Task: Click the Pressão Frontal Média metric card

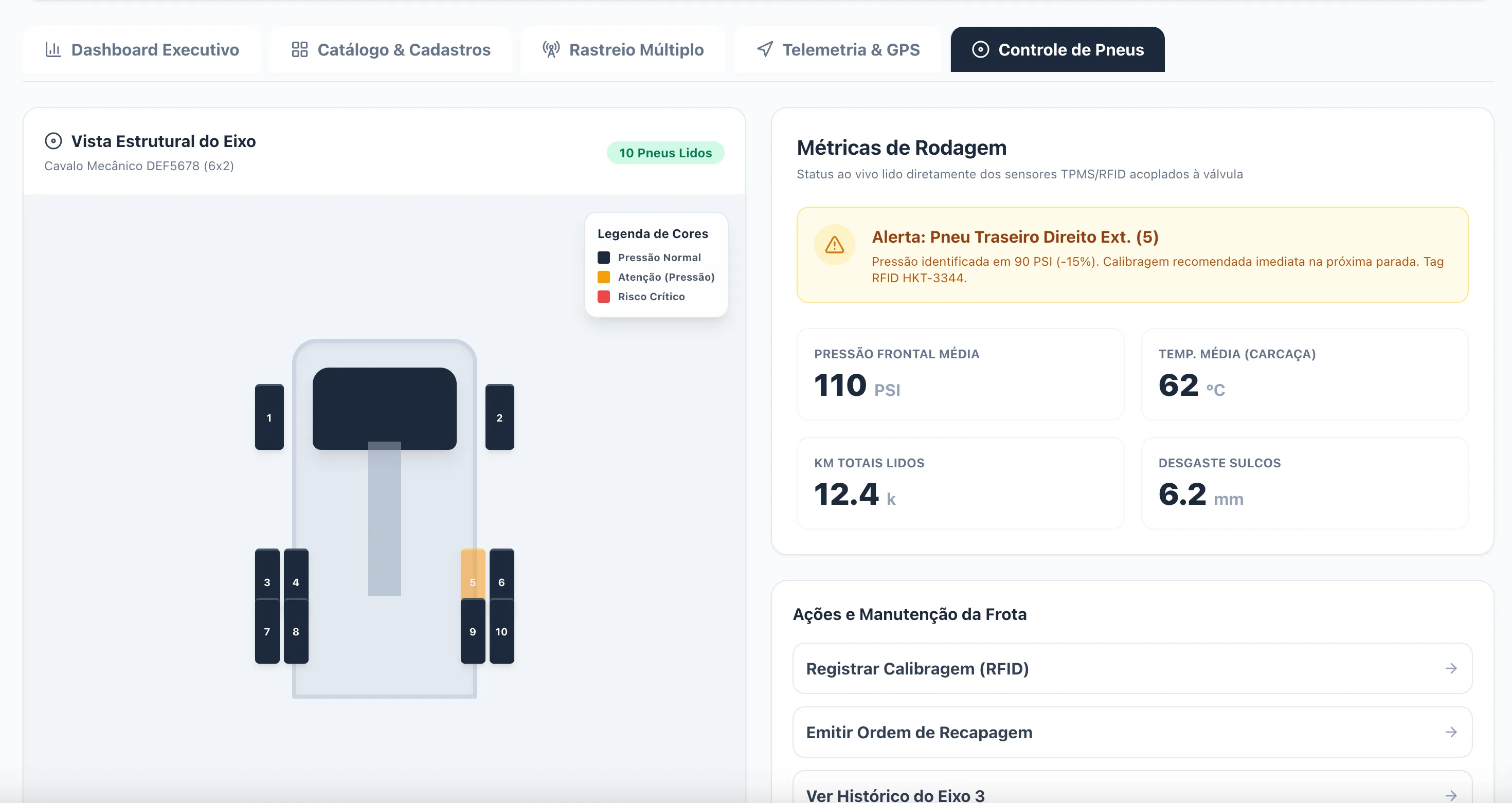Action: coord(960,374)
